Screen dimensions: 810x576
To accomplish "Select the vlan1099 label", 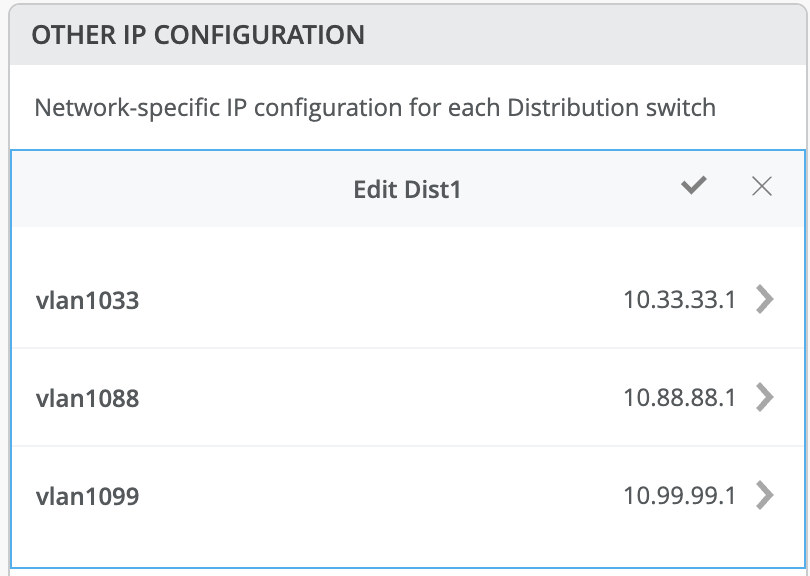I will [87, 496].
